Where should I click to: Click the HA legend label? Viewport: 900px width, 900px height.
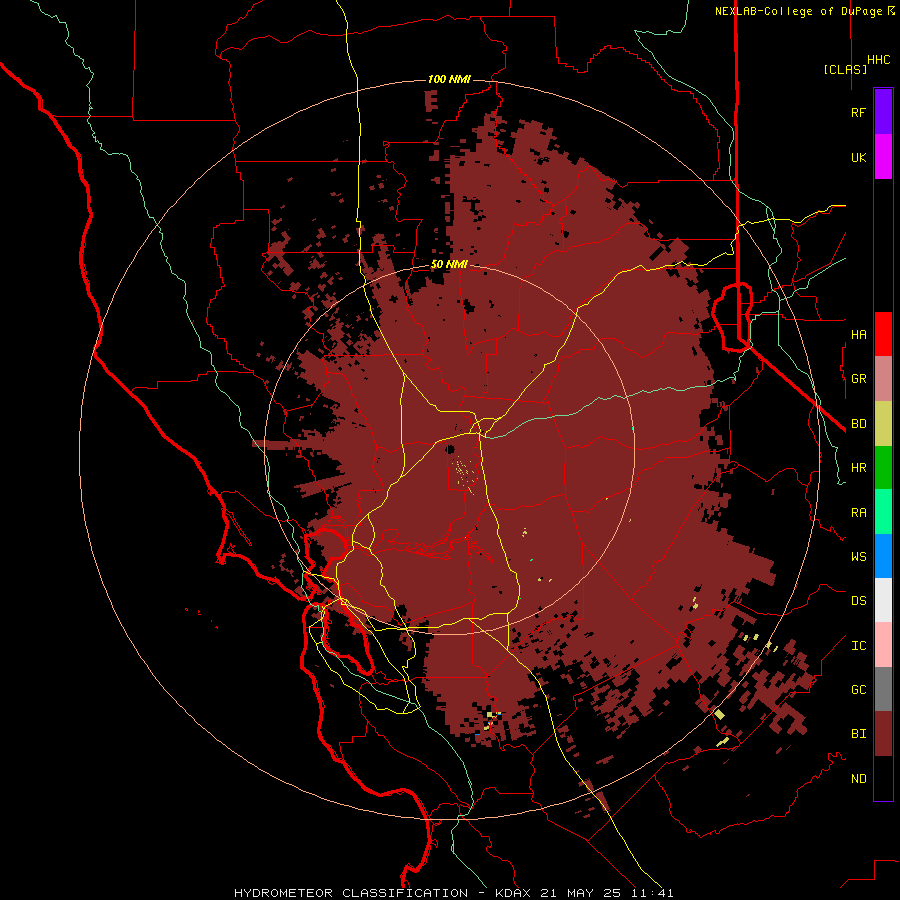pos(858,335)
